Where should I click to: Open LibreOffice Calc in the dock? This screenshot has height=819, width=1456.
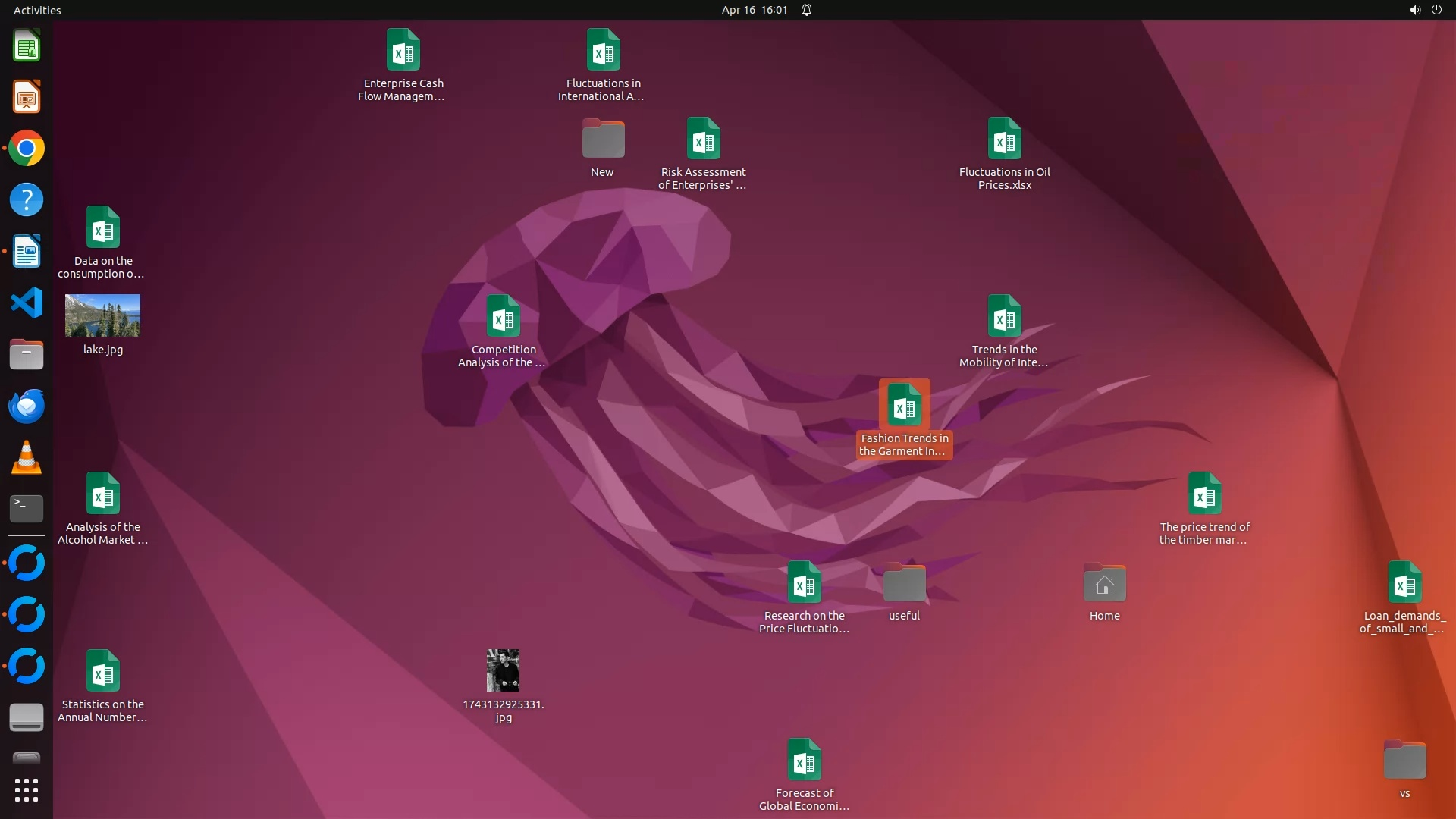27,47
